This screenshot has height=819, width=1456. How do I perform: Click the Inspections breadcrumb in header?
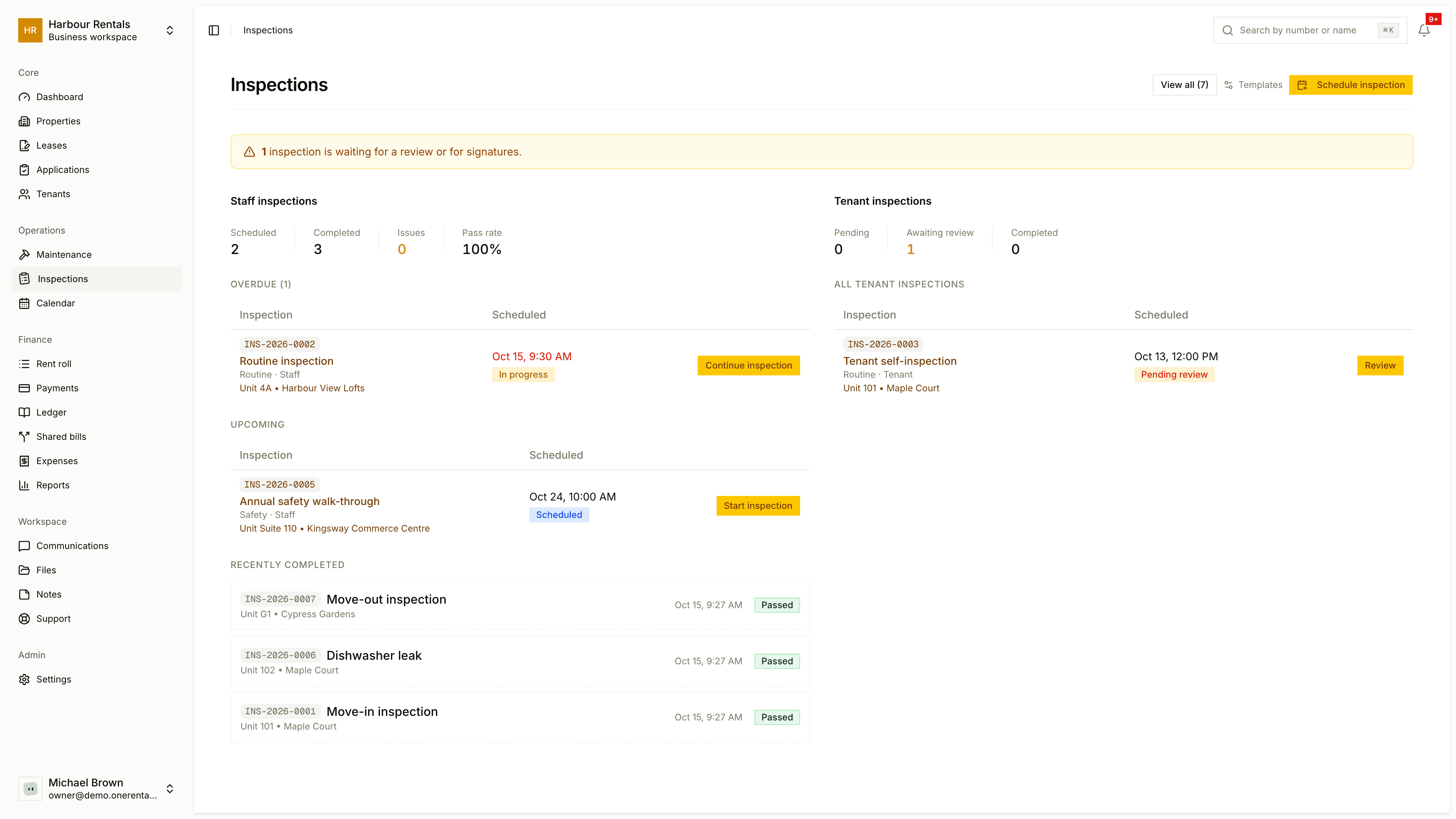pyautogui.click(x=268, y=30)
